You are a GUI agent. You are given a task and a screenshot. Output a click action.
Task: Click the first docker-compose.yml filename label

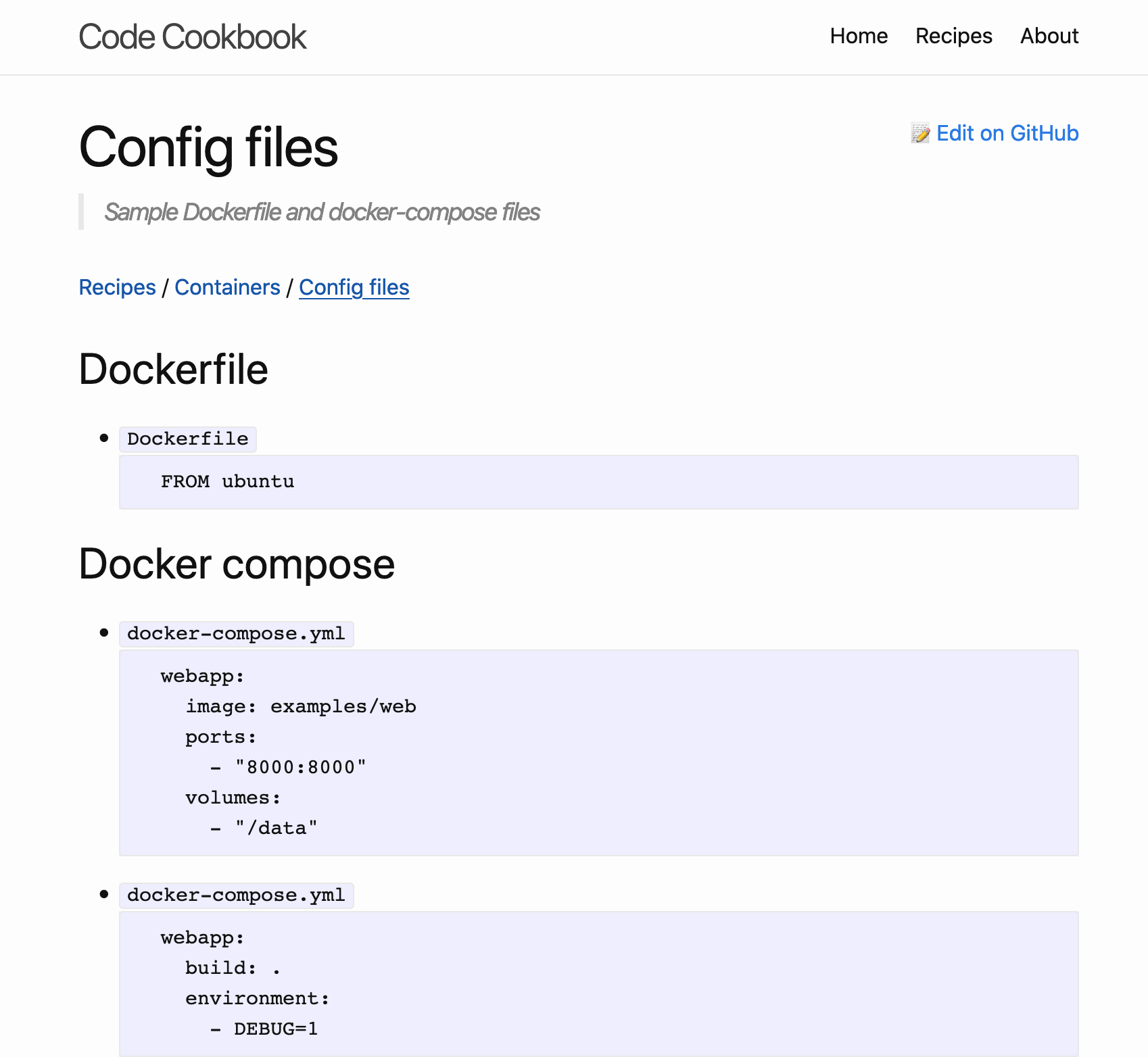coord(235,633)
